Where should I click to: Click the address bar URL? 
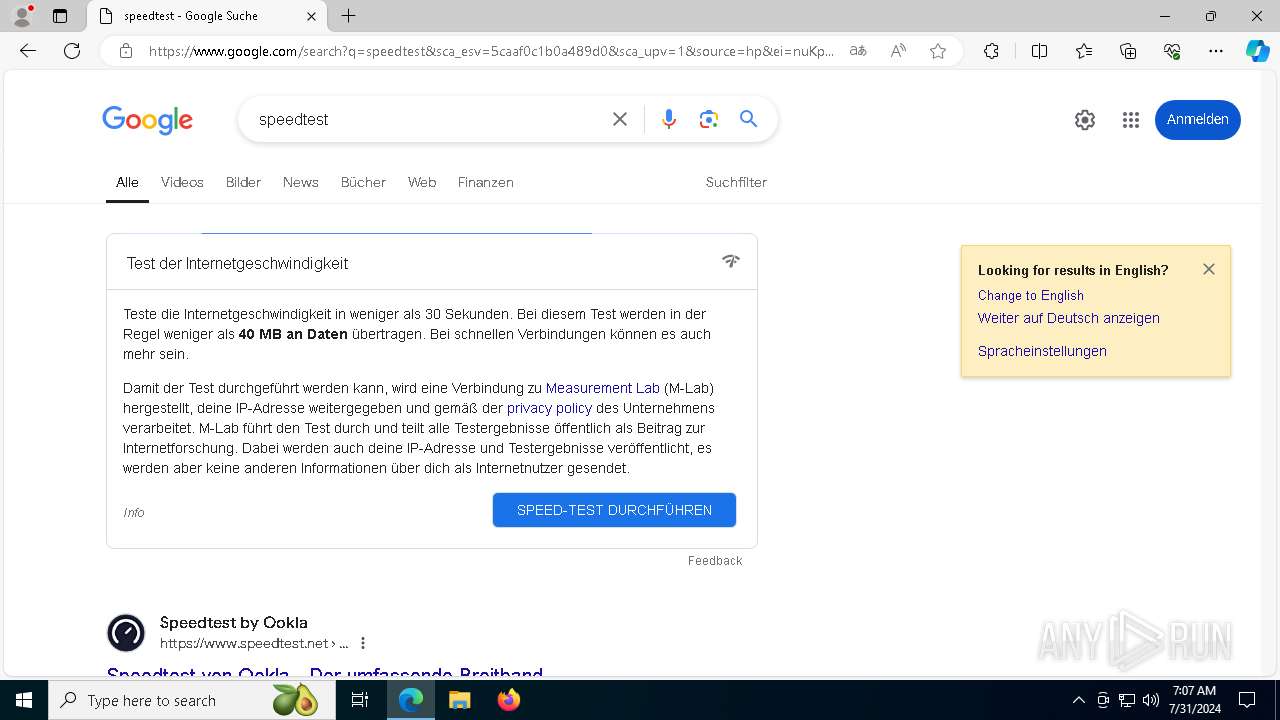(x=491, y=51)
